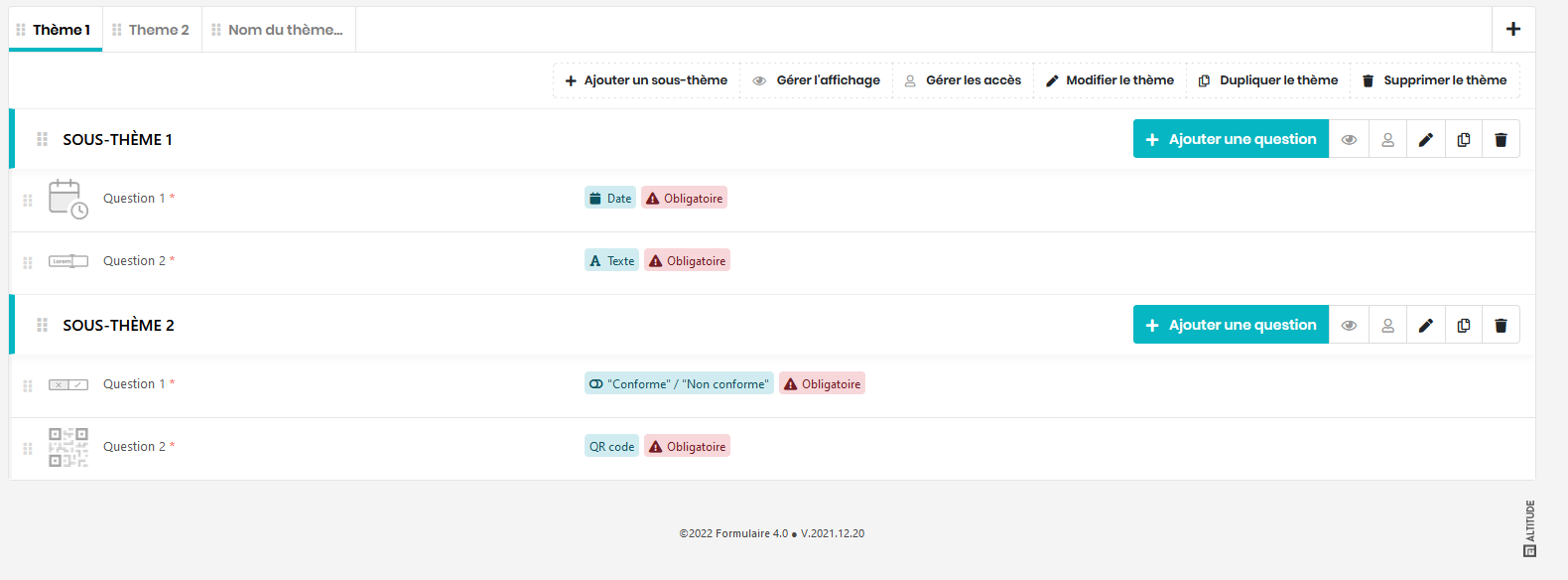Toggle visibility eye icon for SOUS-THÈME 1

coord(1349,140)
